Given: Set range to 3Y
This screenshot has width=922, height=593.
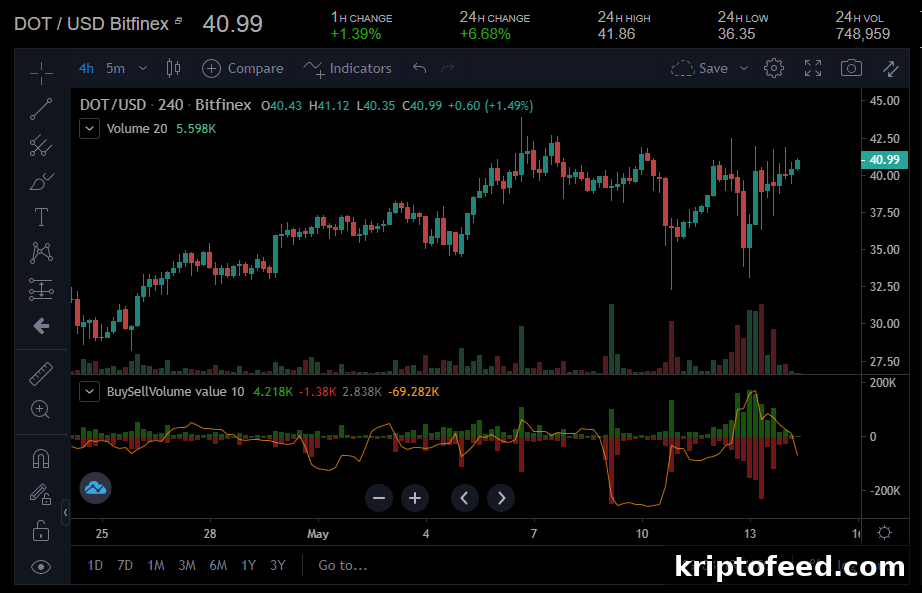Looking at the screenshot, I should coord(278,565).
